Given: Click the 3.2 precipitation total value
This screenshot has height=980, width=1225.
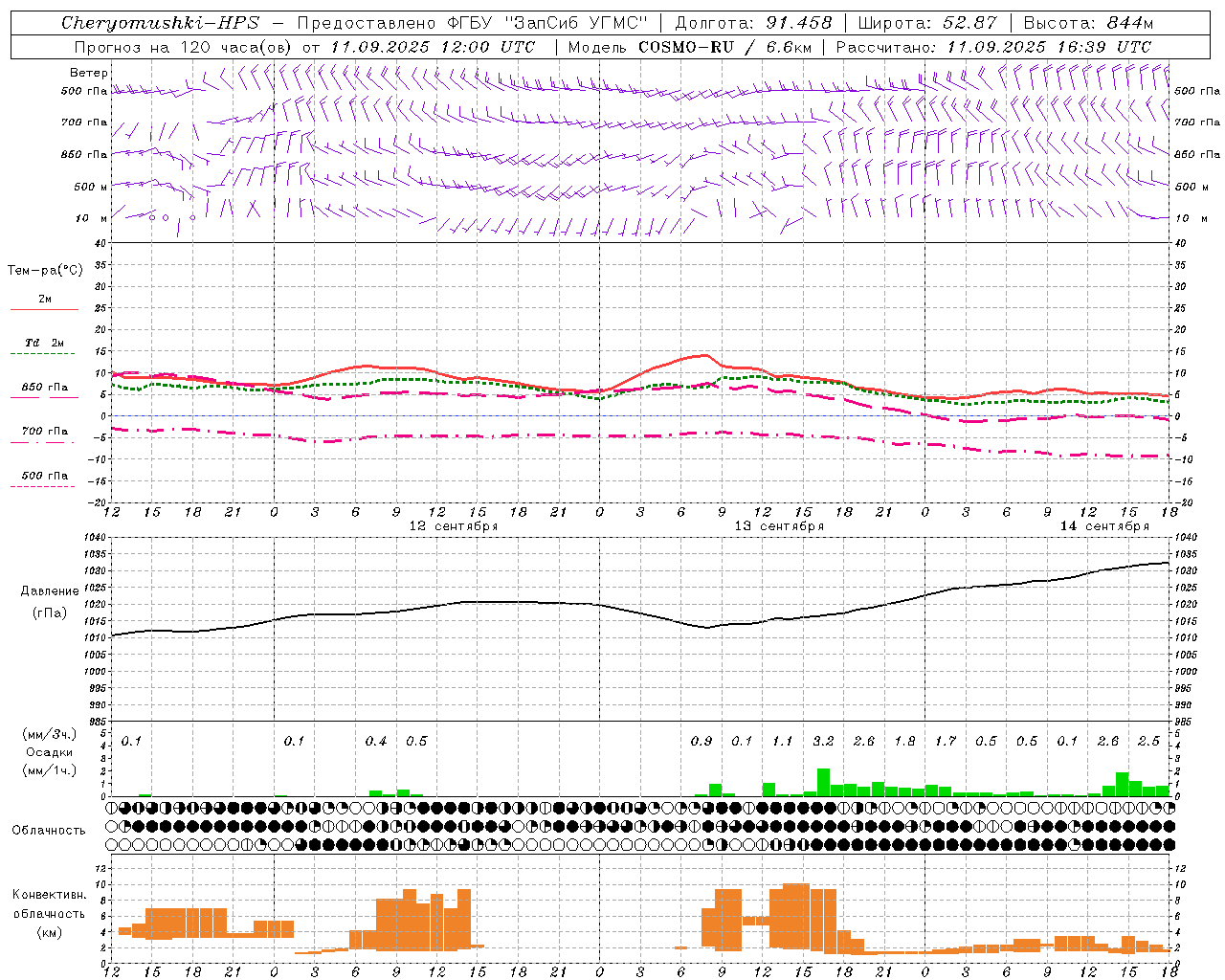Looking at the screenshot, I should coord(823,741).
